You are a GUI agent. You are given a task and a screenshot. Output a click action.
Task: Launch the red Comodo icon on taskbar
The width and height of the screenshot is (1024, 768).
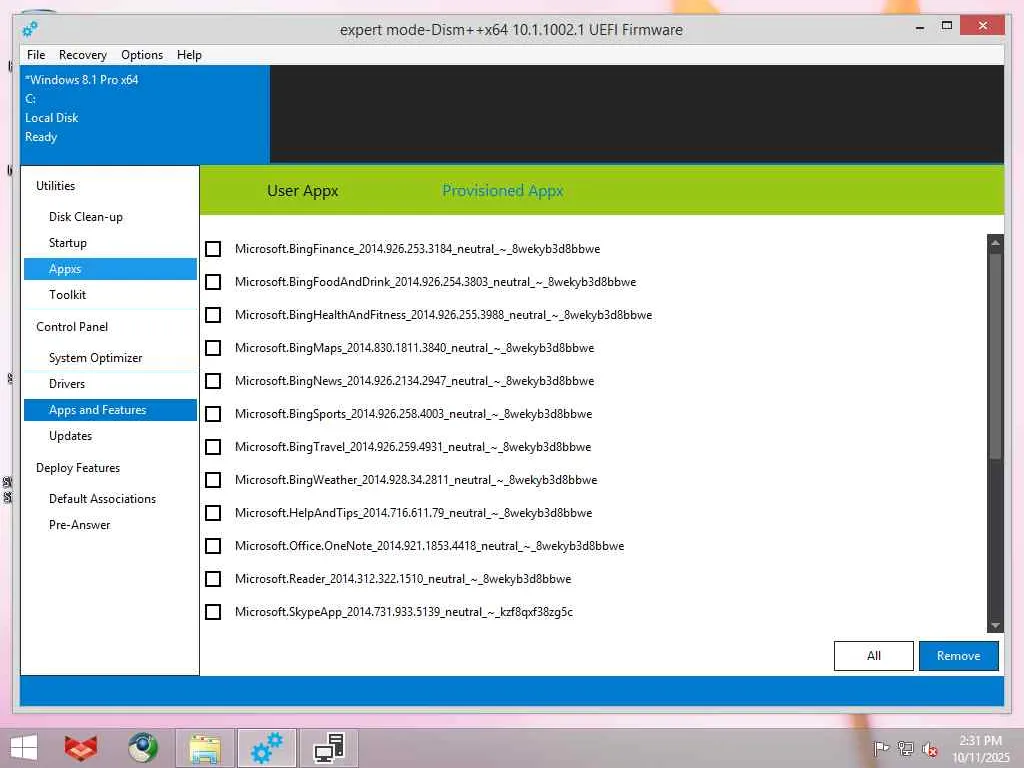coord(81,748)
